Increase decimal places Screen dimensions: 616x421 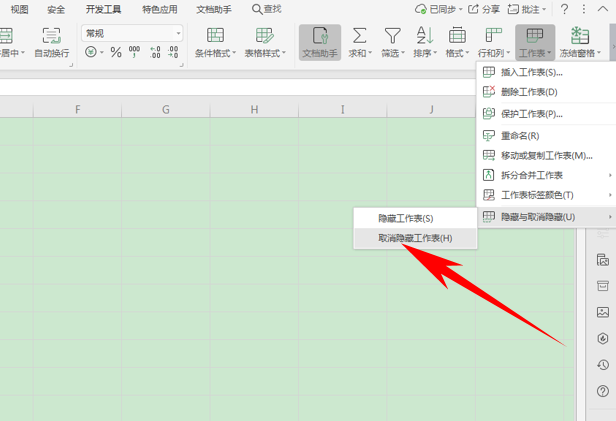pos(155,52)
